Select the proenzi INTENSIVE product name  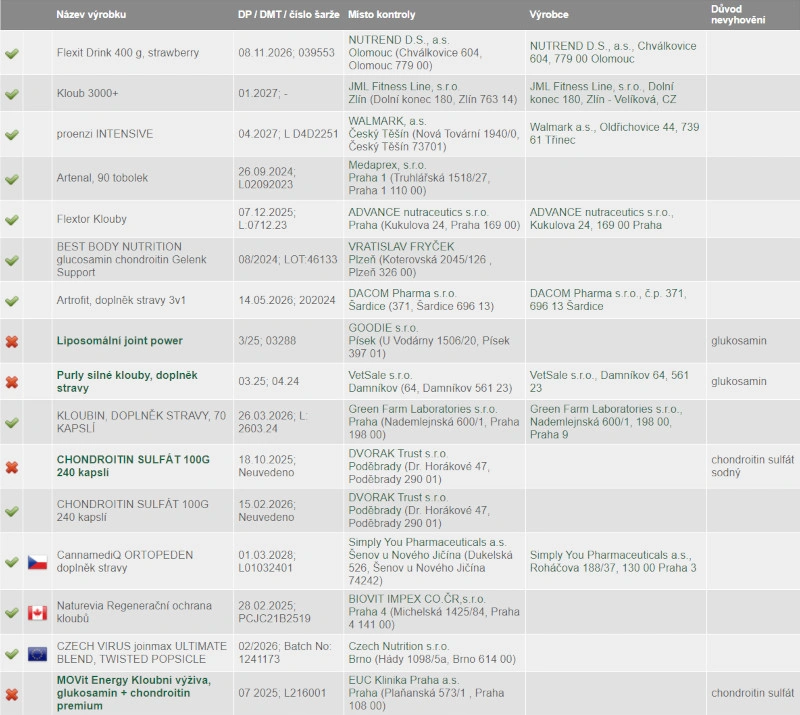(x=105, y=134)
